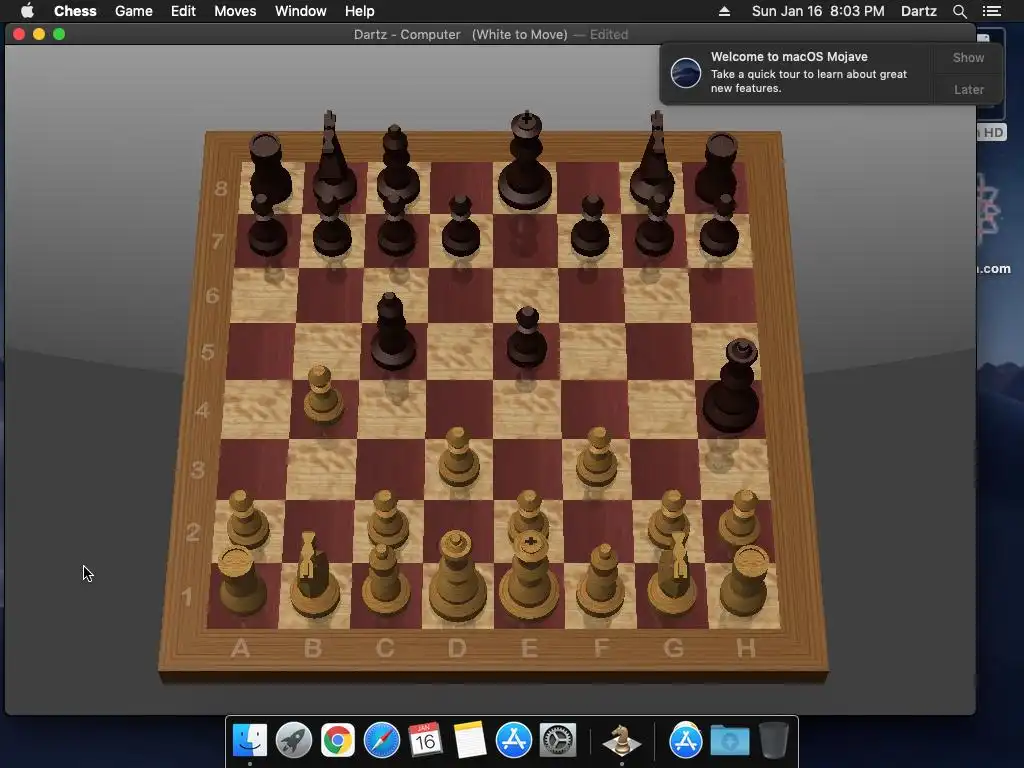Click the date and time in menu bar
The height and width of the screenshot is (768, 1024).
click(x=818, y=11)
